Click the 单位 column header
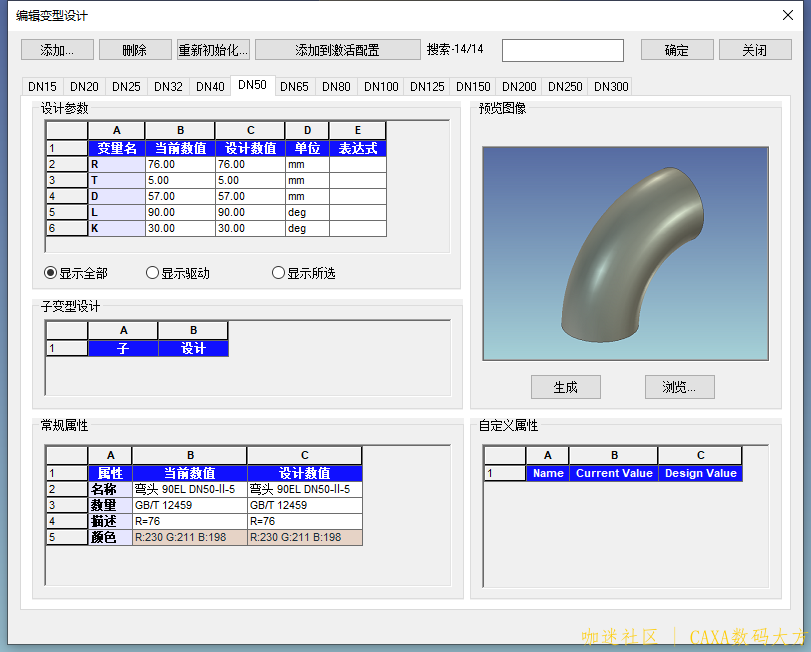The width and height of the screenshot is (811, 652). 307,148
